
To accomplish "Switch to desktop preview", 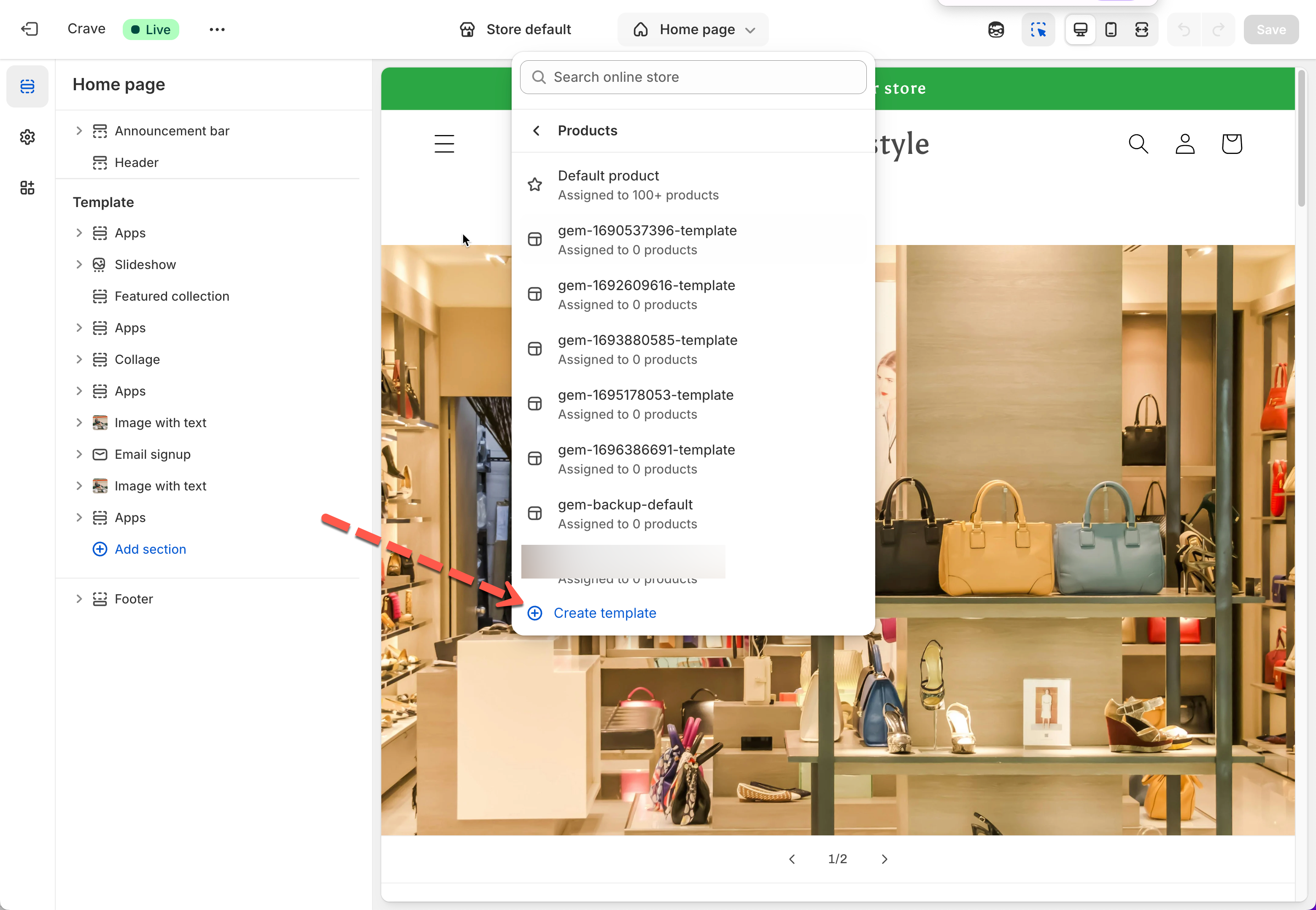I will point(1080,30).
